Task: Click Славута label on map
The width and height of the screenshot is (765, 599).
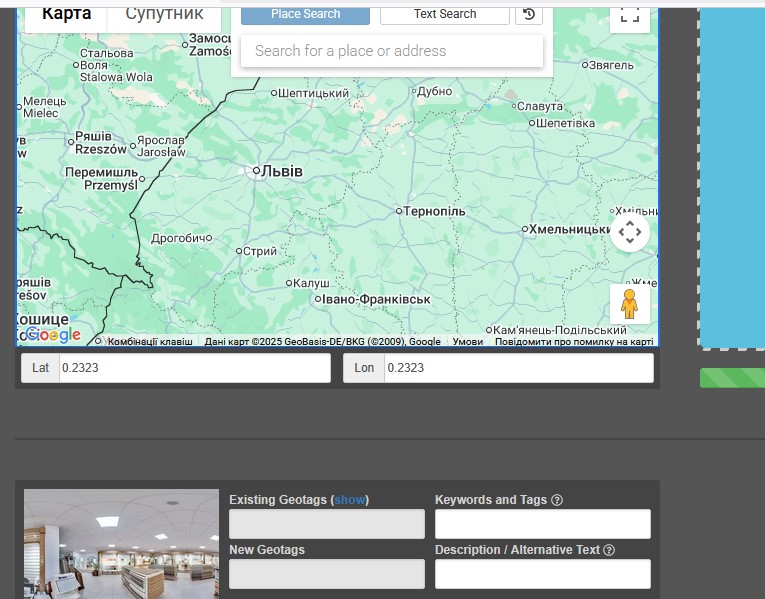Action: click(x=540, y=106)
